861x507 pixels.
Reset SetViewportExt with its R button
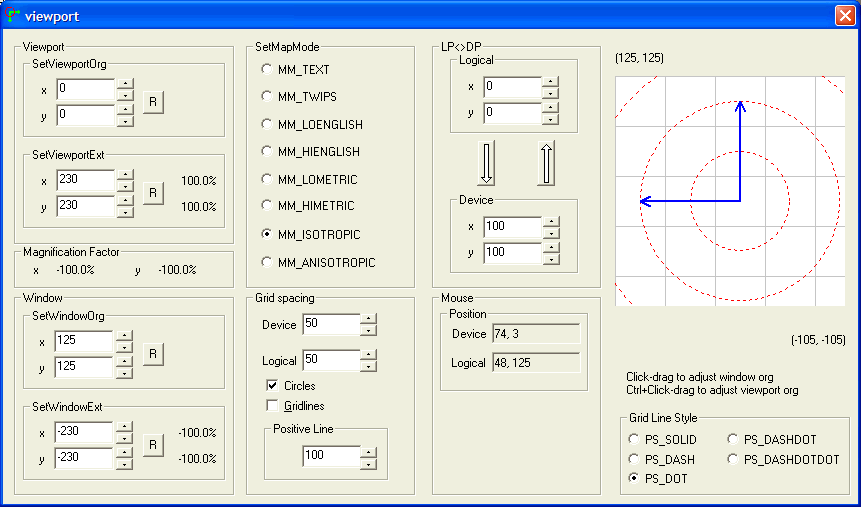point(153,193)
